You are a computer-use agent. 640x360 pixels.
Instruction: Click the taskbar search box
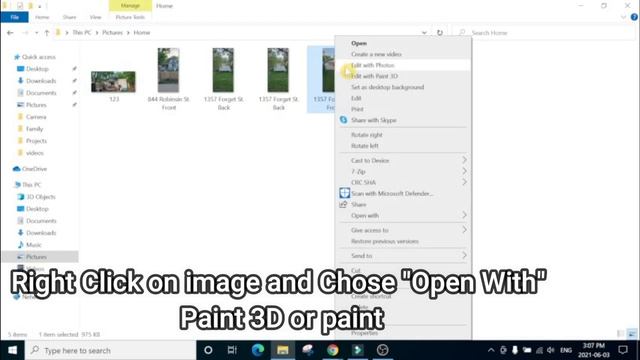pos(110,350)
